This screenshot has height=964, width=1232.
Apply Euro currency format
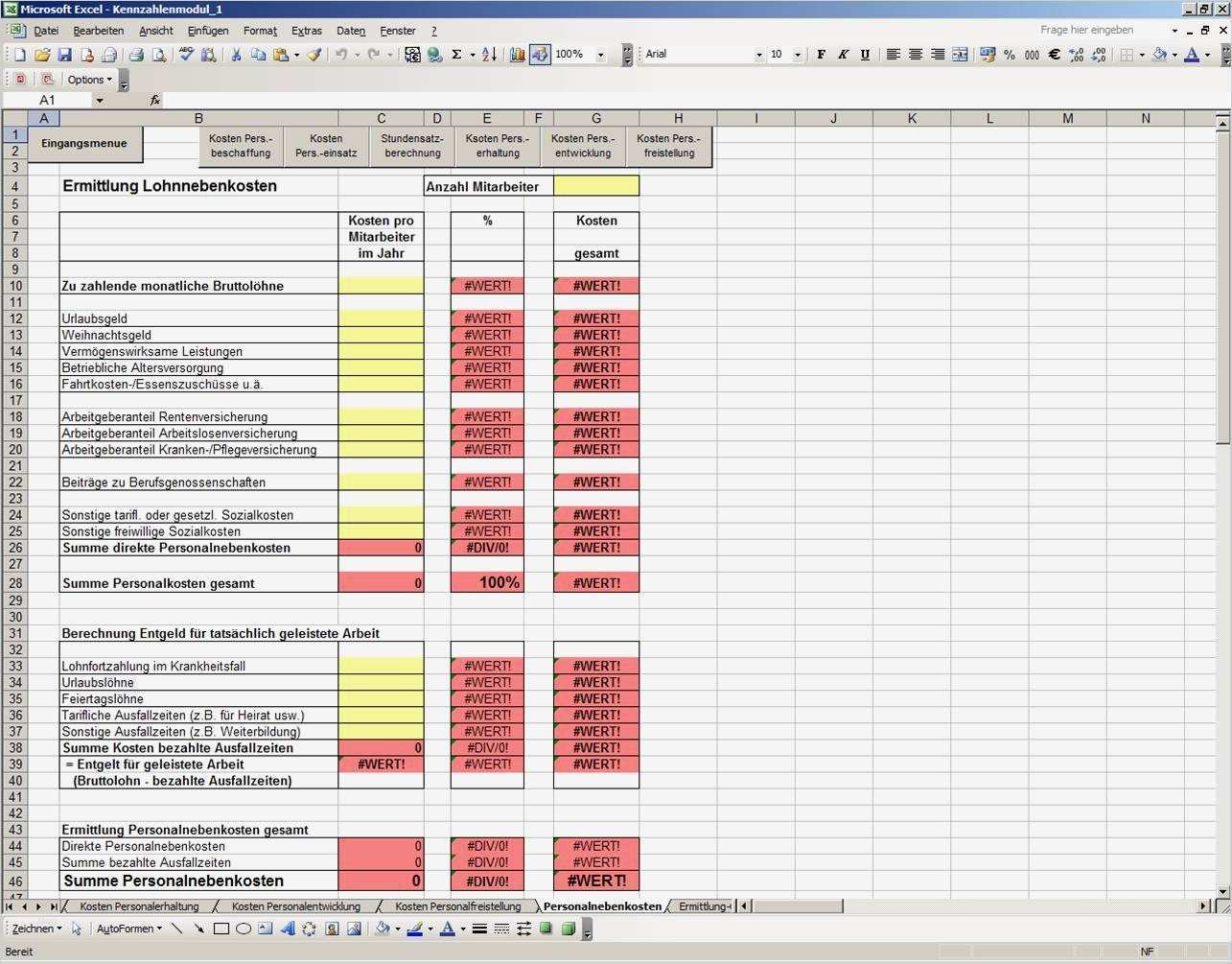[1054, 55]
